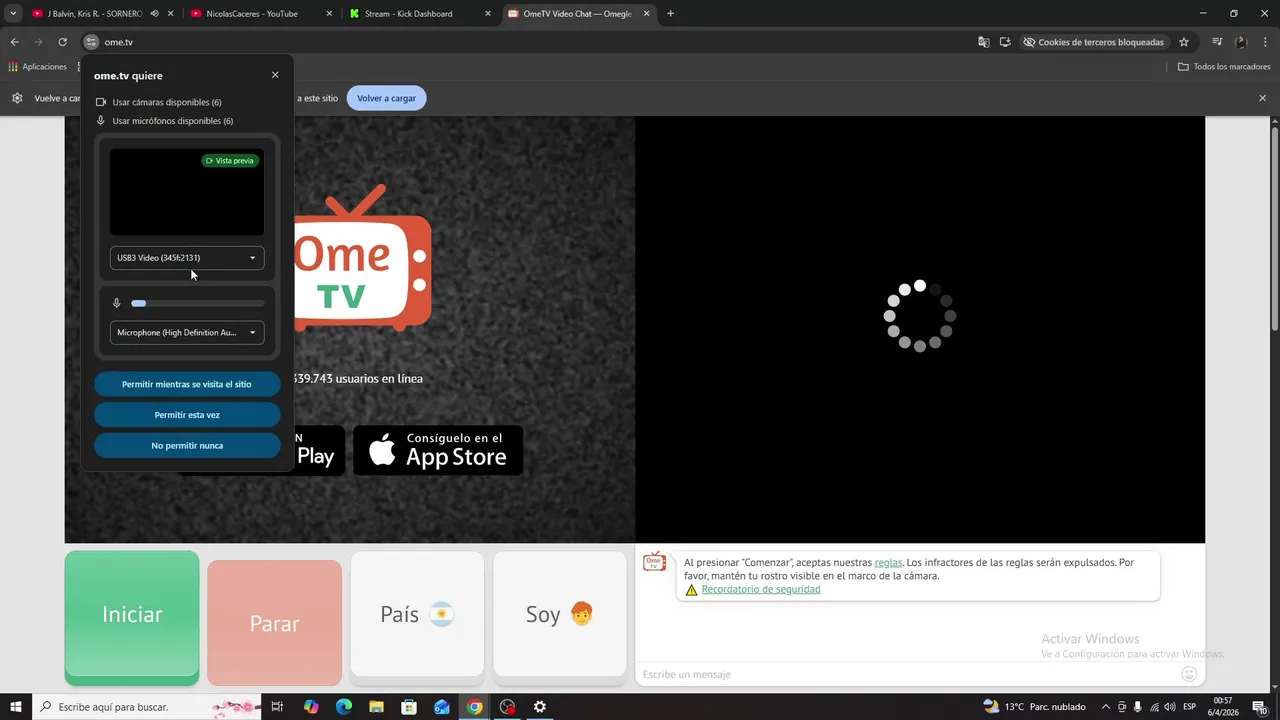The image size is (1280, 720).
Task: Open the Soy gender selector
Action: pos(560,615)
